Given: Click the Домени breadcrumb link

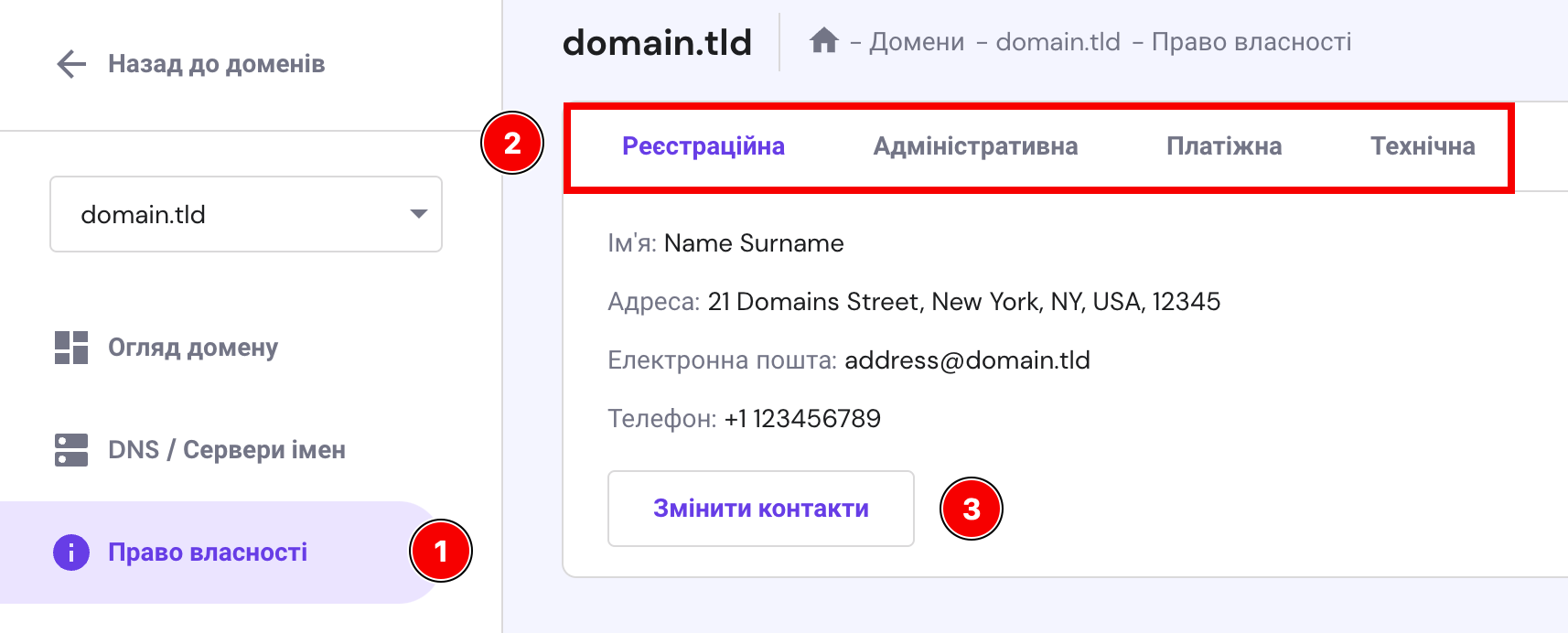Looking at the screenshot, I should 917,42.
